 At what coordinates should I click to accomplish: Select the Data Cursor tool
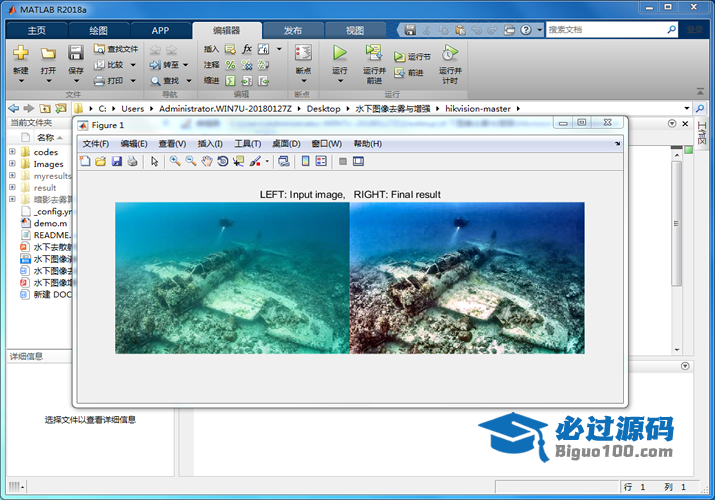click(x=238, y=161)
